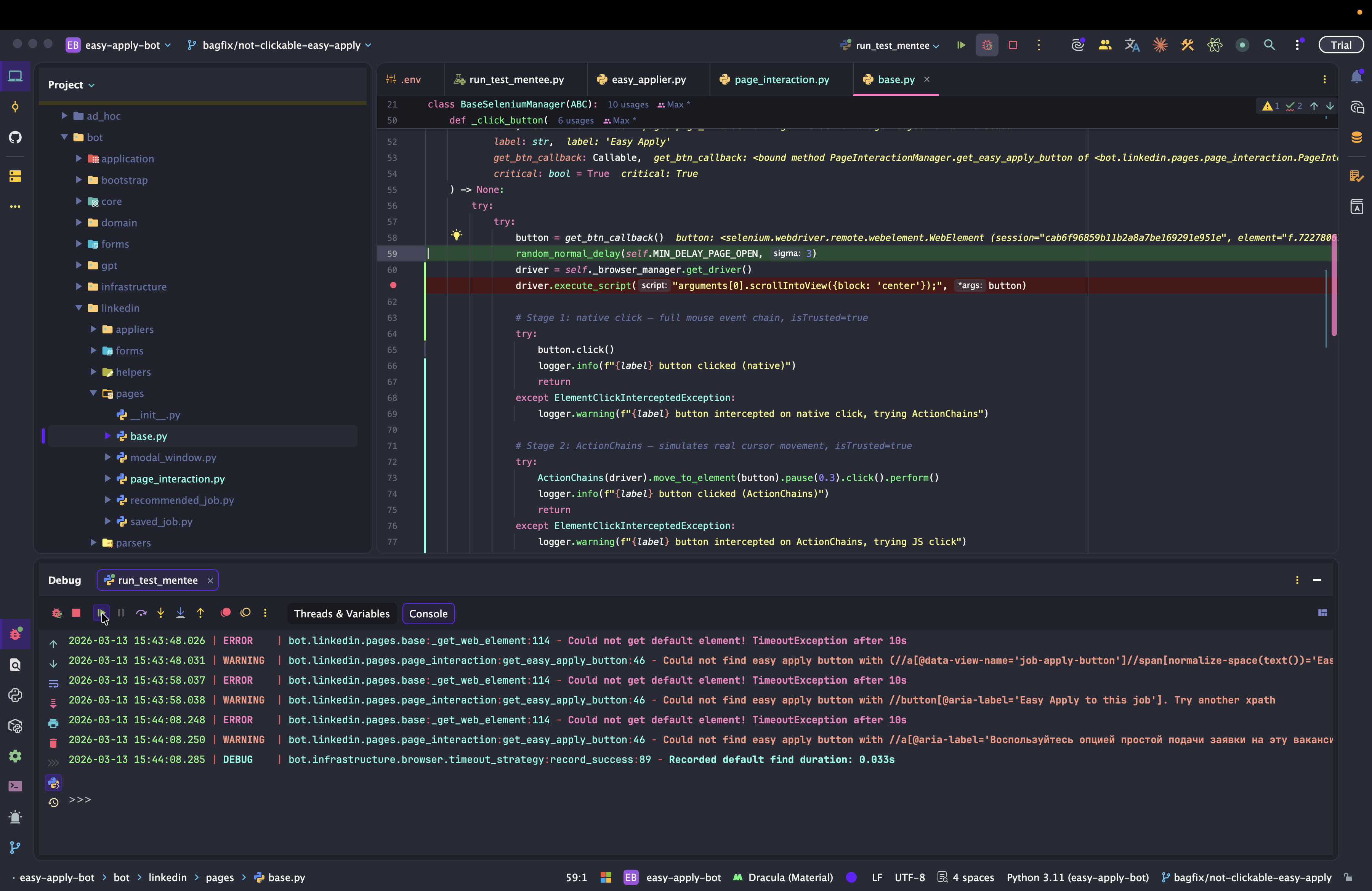Click Step Into debug arrow
1372x891 pixels.
[161, 613]
